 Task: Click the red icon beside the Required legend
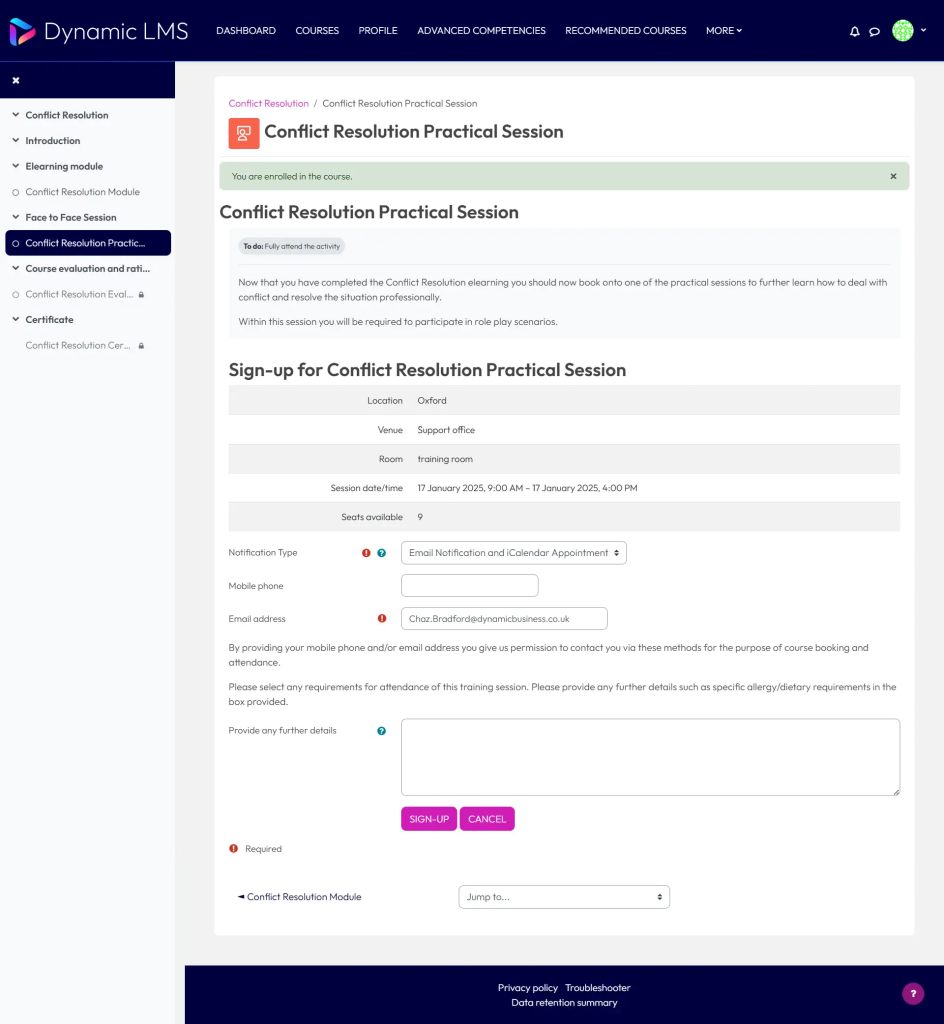coord(234,848)
